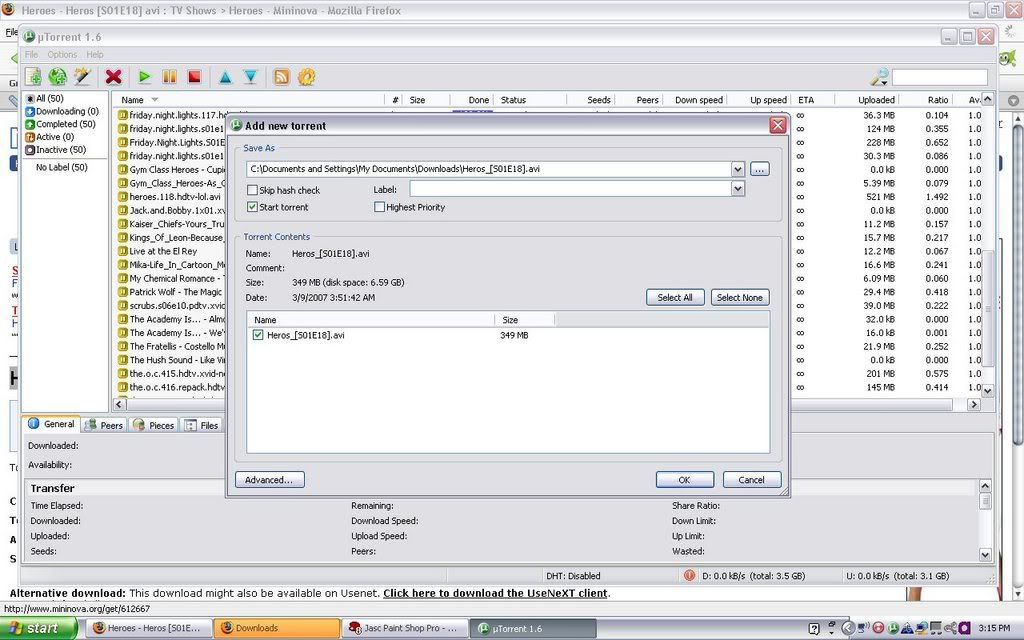
Task: Switch to the Pieces tab
Action: click(x=153, y=425)
